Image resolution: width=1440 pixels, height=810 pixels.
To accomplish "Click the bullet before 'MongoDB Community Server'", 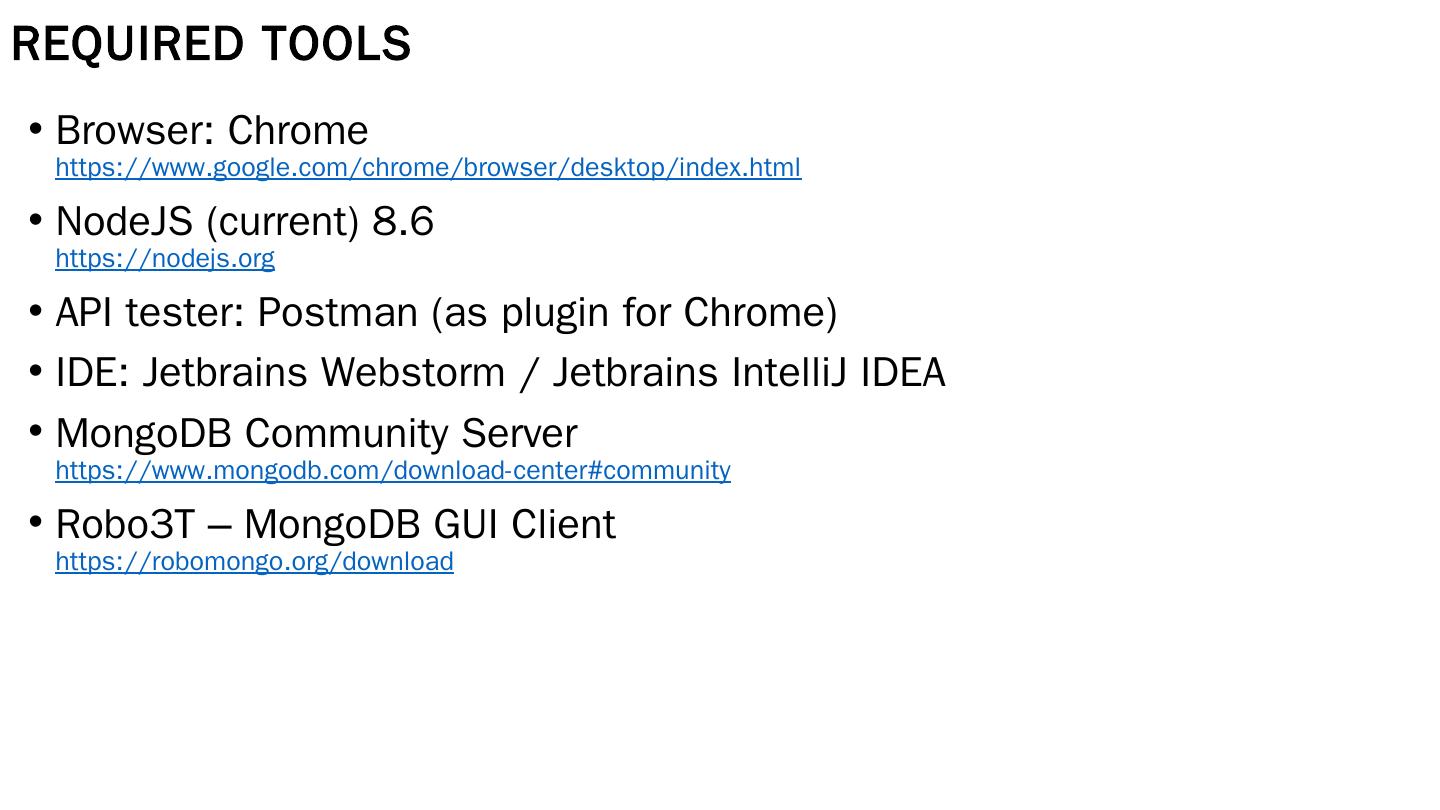I will [x=35, y=432].
